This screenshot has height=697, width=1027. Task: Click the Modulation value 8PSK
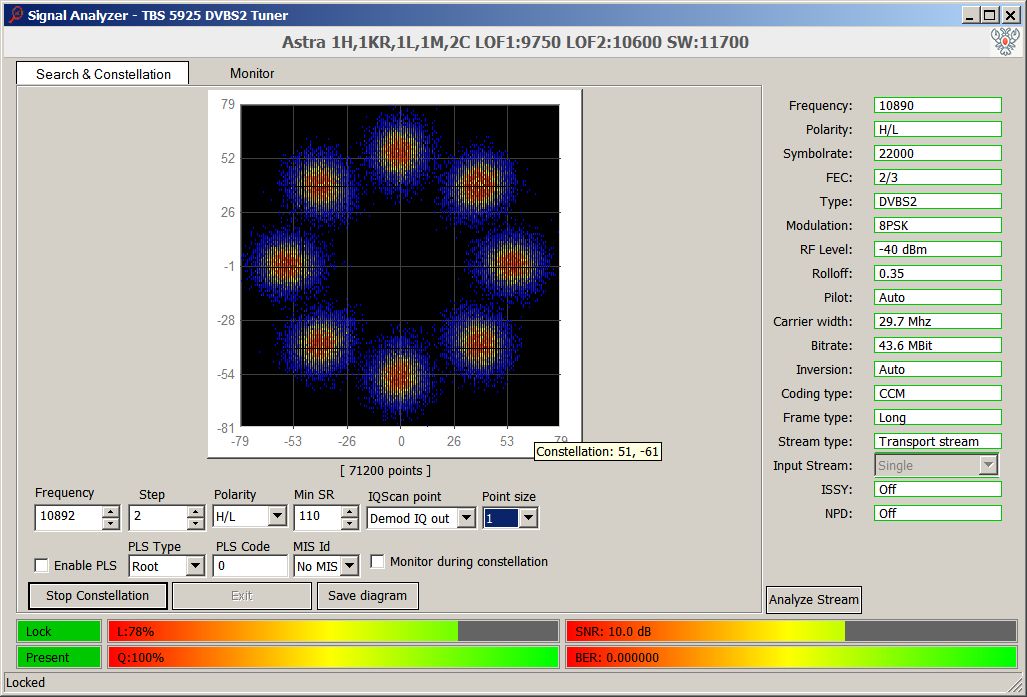[x=937, y=225]
